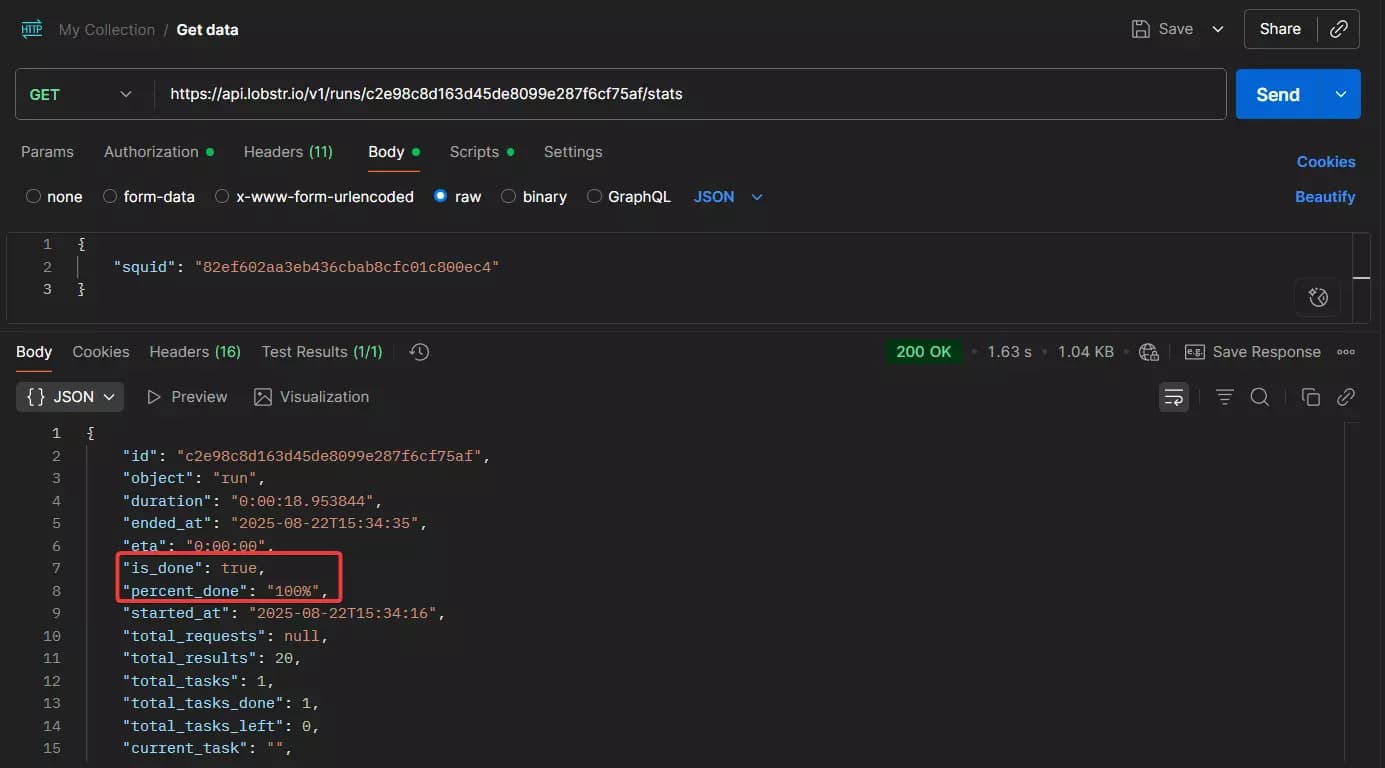Expand the Save button dropdown arrow
Screen dimensions: 1385x768
(x=1217, y=29)
